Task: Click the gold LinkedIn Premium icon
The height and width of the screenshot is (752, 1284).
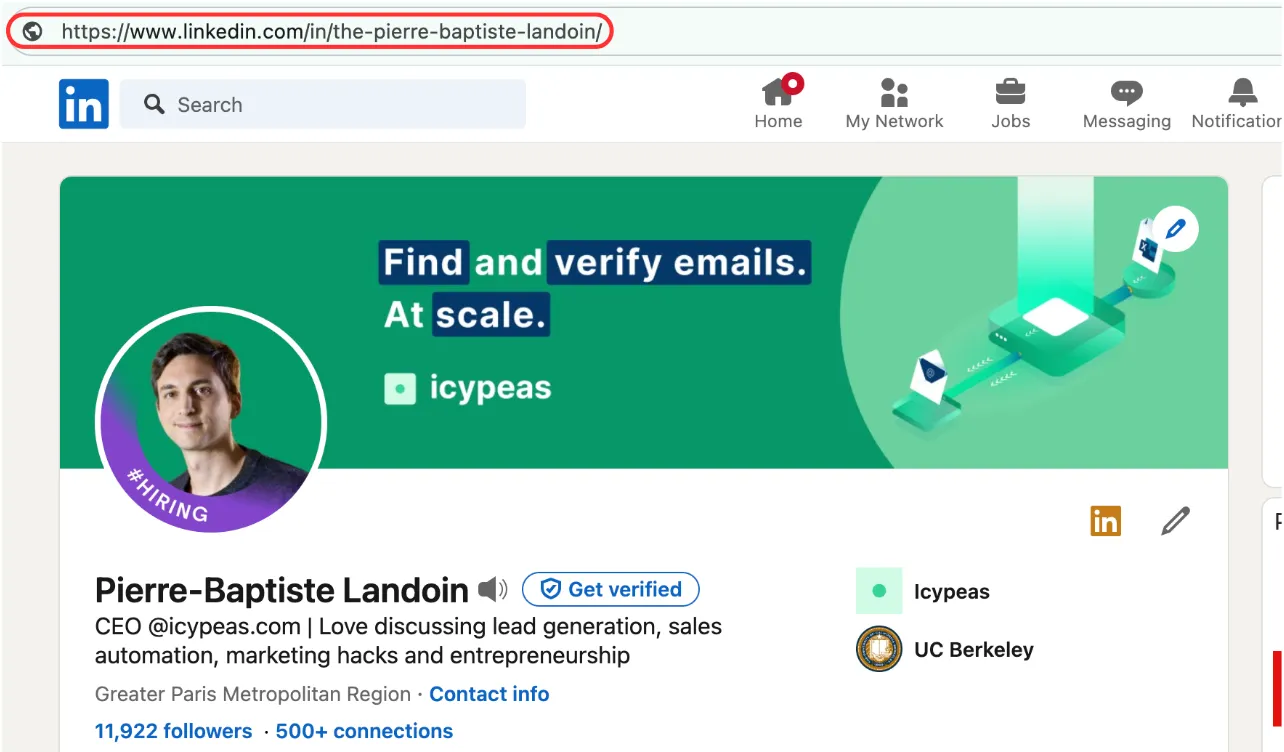Action: pyautogui.click(x=1105, y=521)
